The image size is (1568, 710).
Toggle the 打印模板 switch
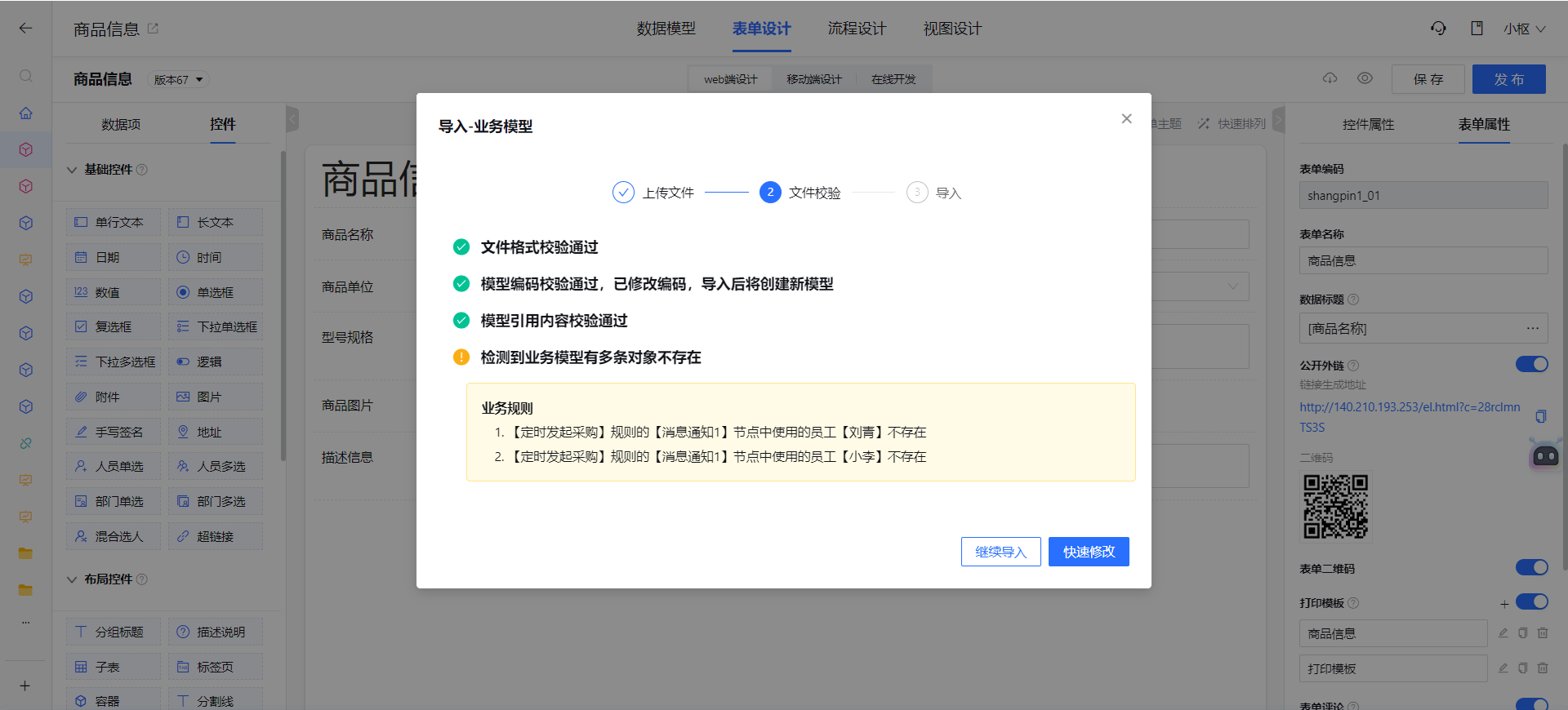coord(1531,601)
